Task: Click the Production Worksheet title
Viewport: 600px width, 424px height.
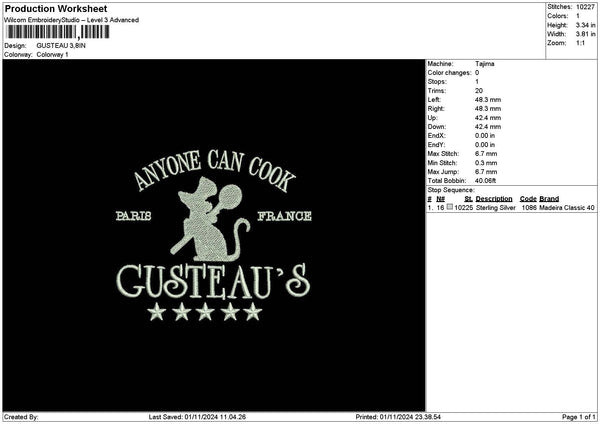Action: tap(56, 8)
